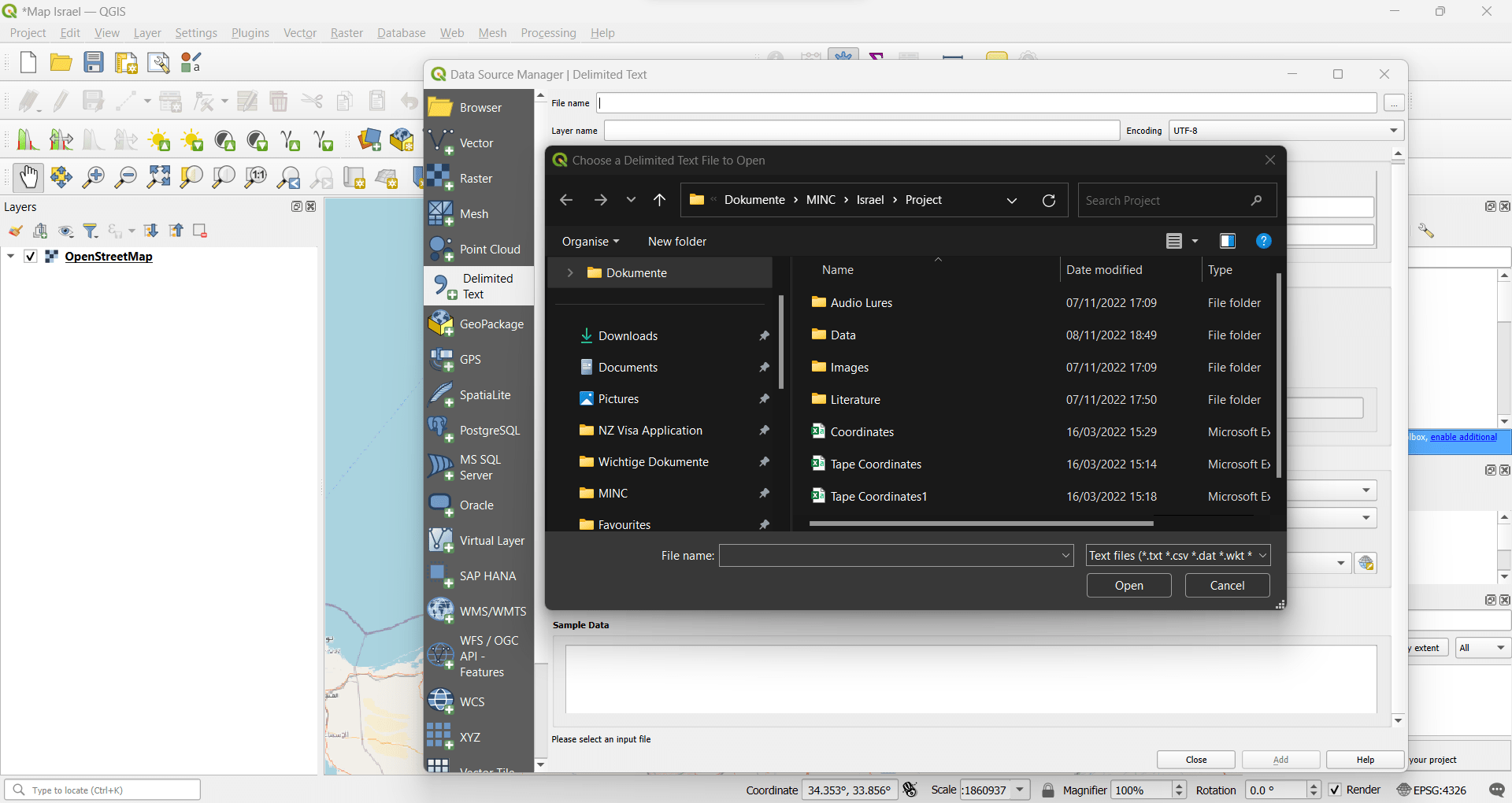This screenshot has height=803, width=1512.
Task: Select the Vector data source tab
Action: coord(478,142)
